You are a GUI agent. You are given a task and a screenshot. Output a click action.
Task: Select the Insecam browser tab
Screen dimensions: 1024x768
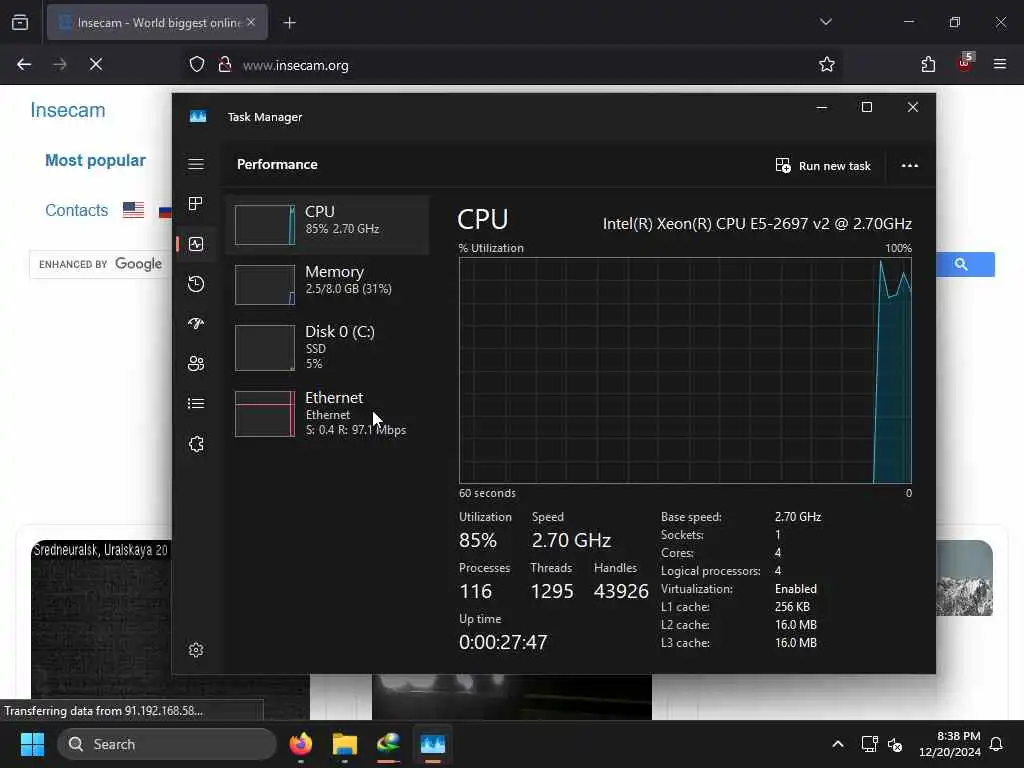coord(157,23)
